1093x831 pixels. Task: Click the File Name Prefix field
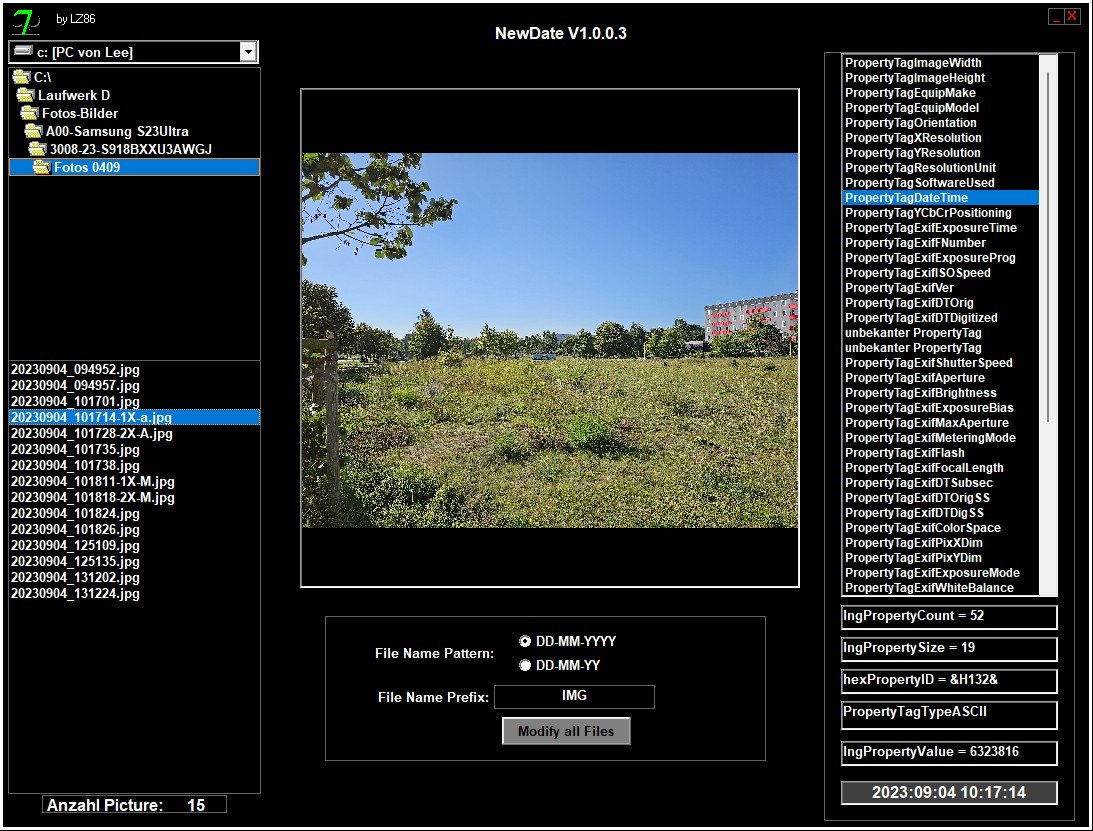[x=574, y=696]
